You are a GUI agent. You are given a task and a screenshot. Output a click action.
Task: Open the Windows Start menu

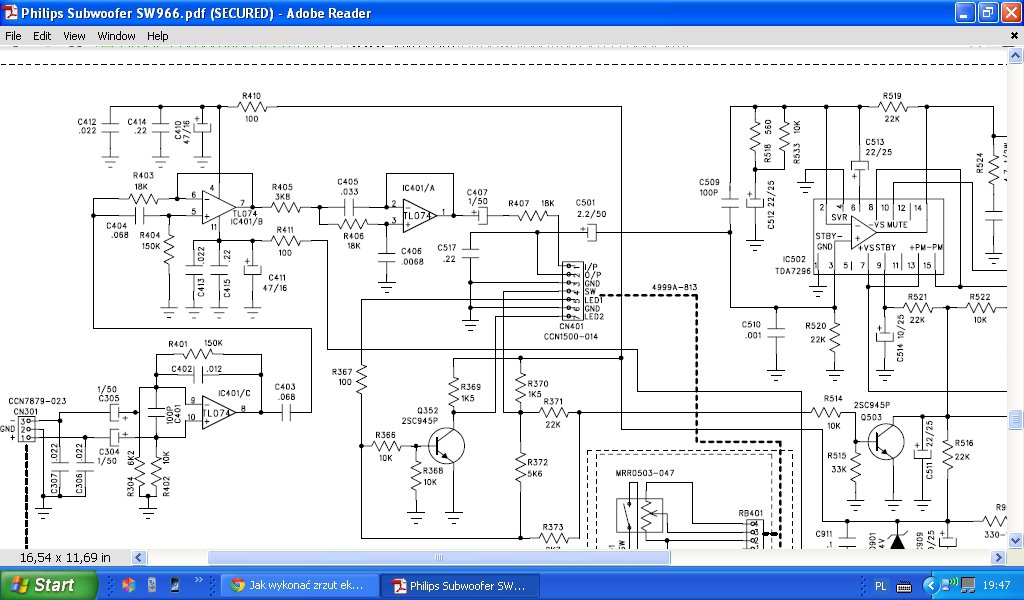tap(48, 585)
